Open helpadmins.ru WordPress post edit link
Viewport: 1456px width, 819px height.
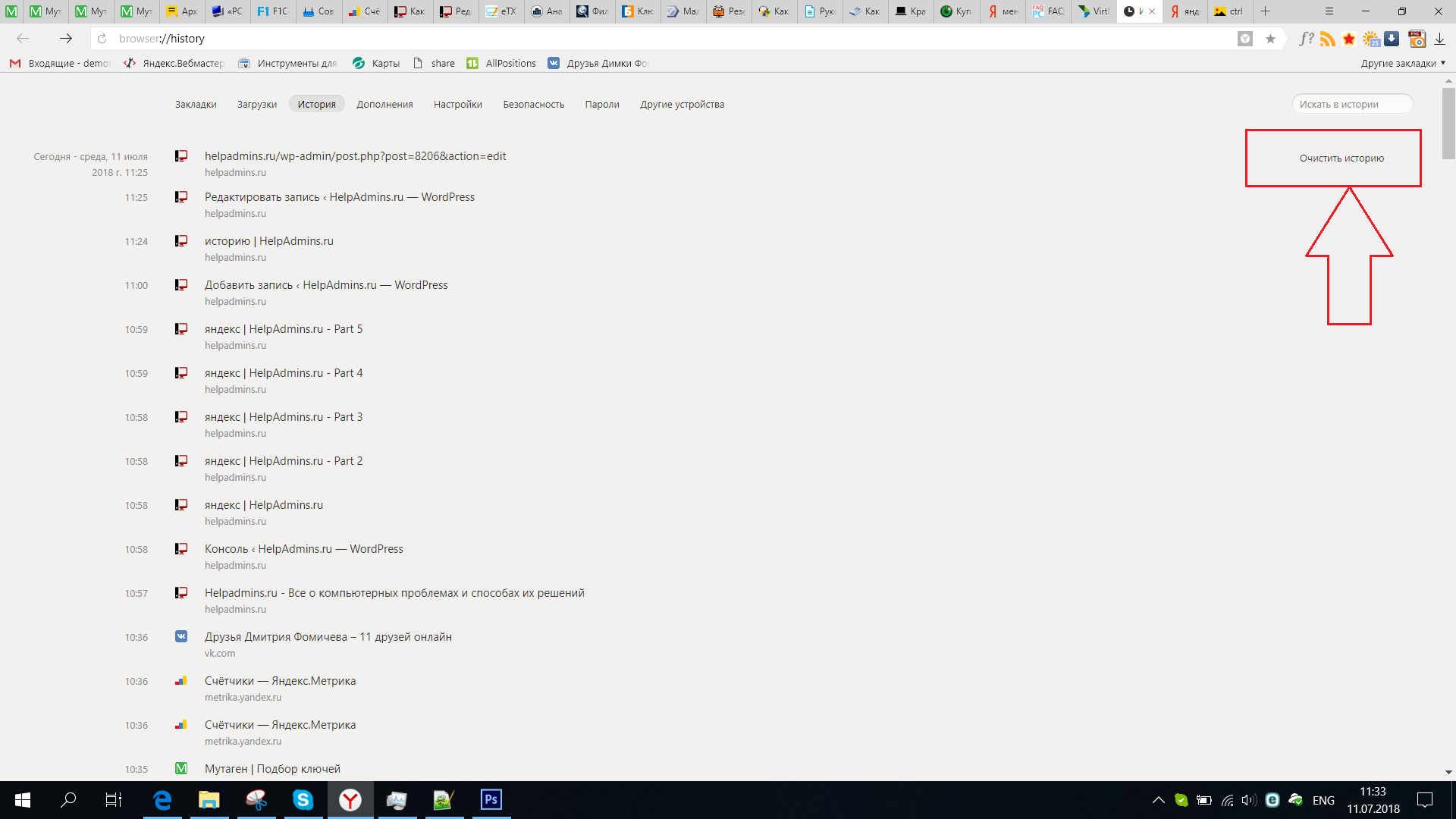point(354,156)
